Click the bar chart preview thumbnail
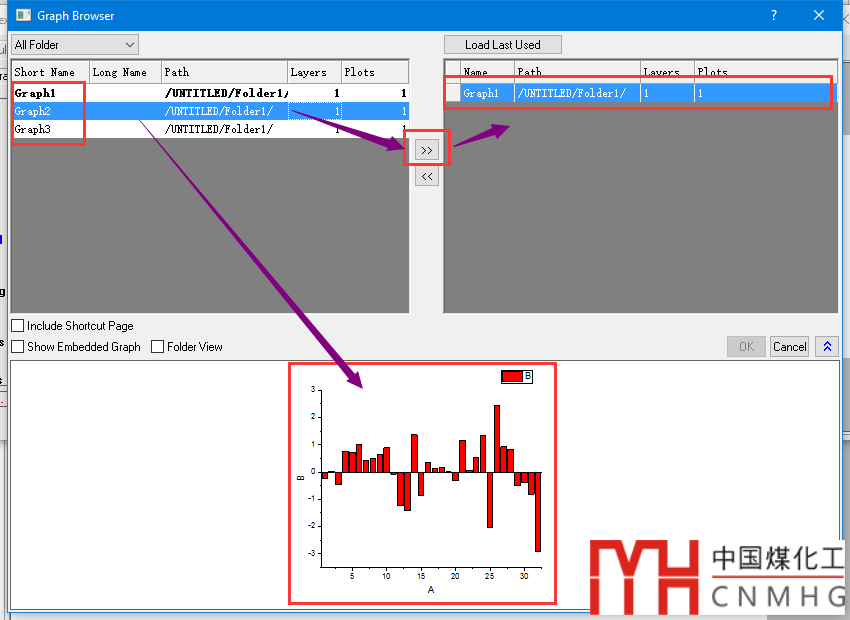 pos(423,483)
